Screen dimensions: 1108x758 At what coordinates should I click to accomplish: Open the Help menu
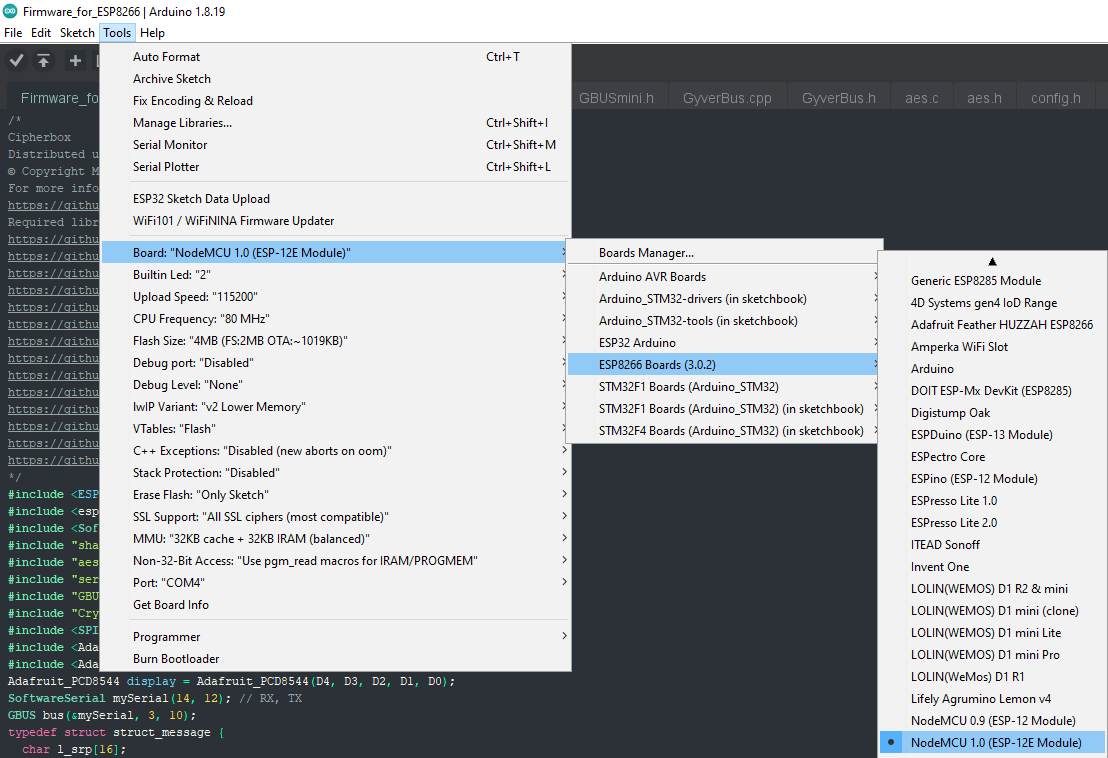pyautogui.click(x=152, y=32)
